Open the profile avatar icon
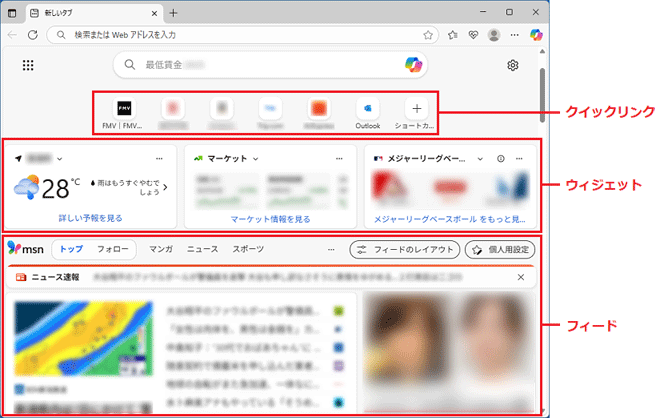 tap(494, 35)
